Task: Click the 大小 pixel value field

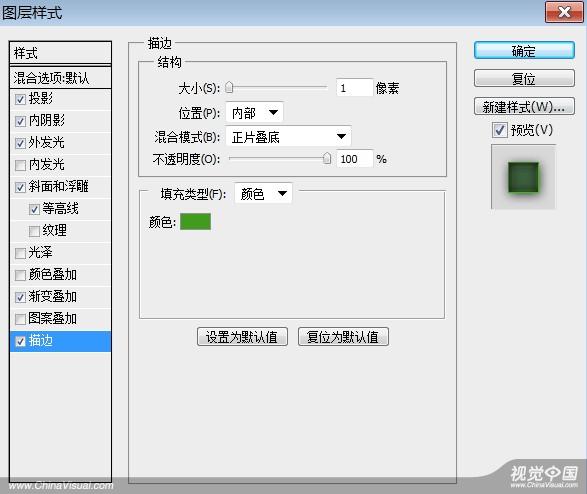Action: (355, 88)
